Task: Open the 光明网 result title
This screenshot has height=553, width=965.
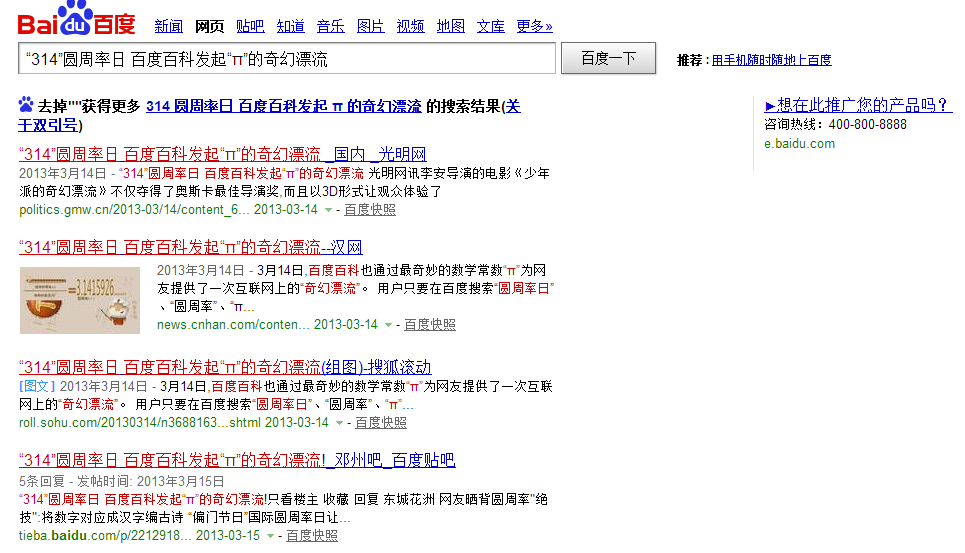Action: (223, 154)
